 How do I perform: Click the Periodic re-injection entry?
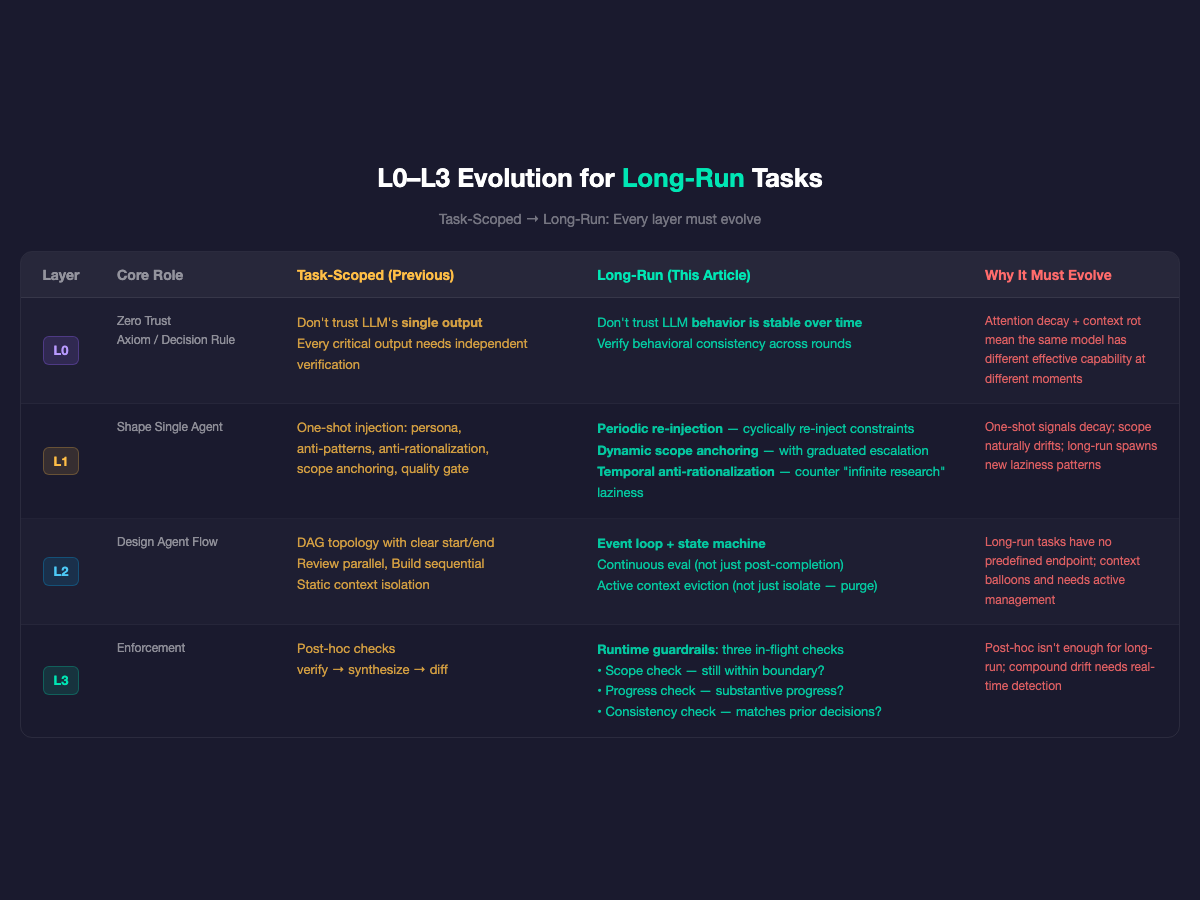[x=666, y=429]
